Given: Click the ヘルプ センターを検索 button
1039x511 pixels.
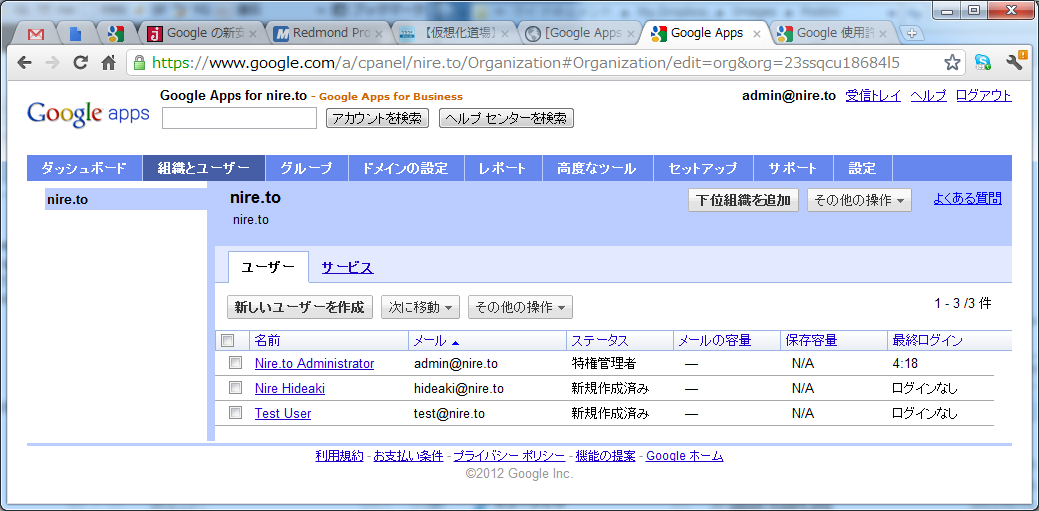Looking at the screenshot, I should (x=506, y=119).
